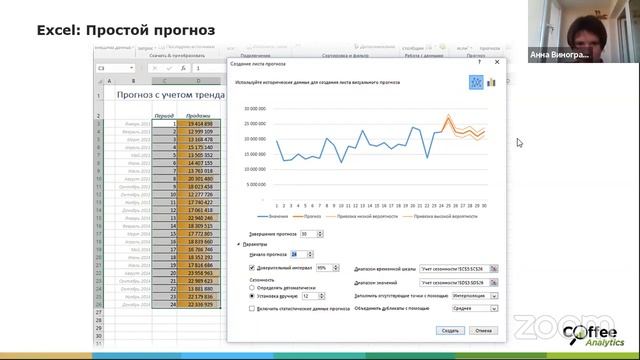Toggle the Доверительный интервал checkbox
Viewport: 640px width, 360px height.
[252, 268]
